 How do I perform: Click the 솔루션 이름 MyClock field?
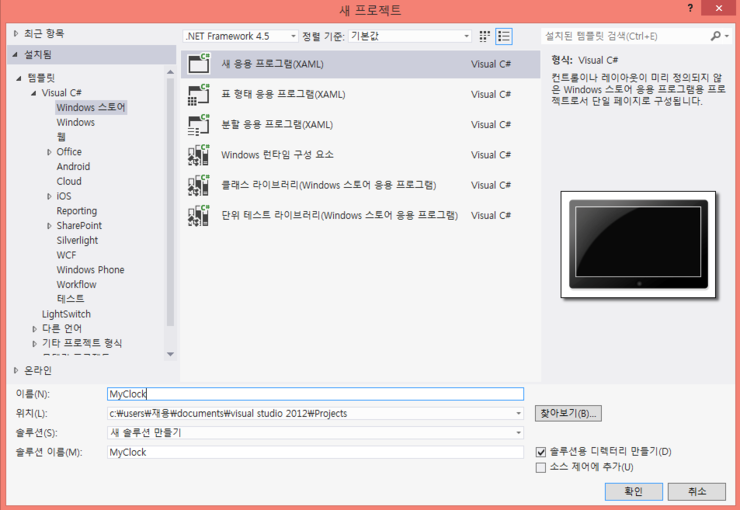(x=315, y=452)
